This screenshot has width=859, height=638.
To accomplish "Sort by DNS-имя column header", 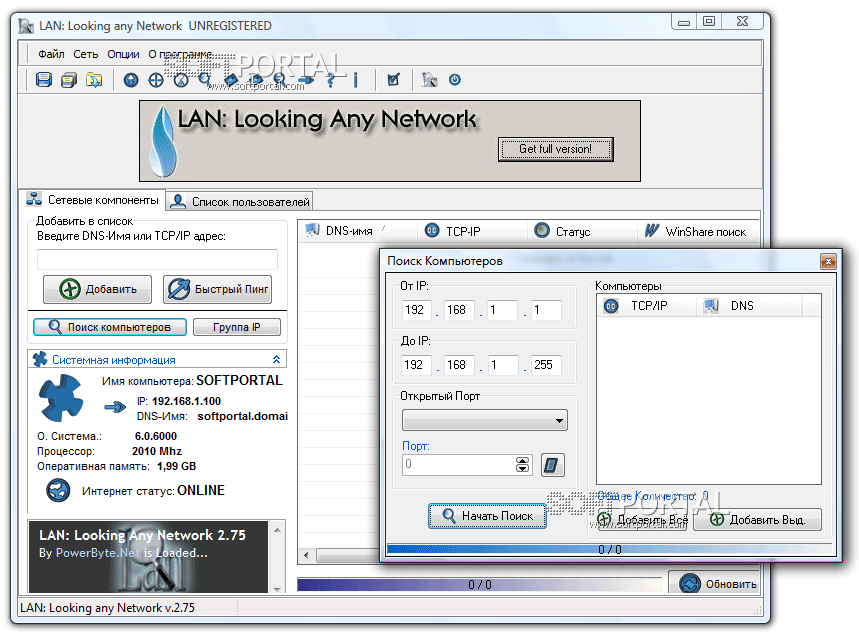I will click(x=357, y=231).
